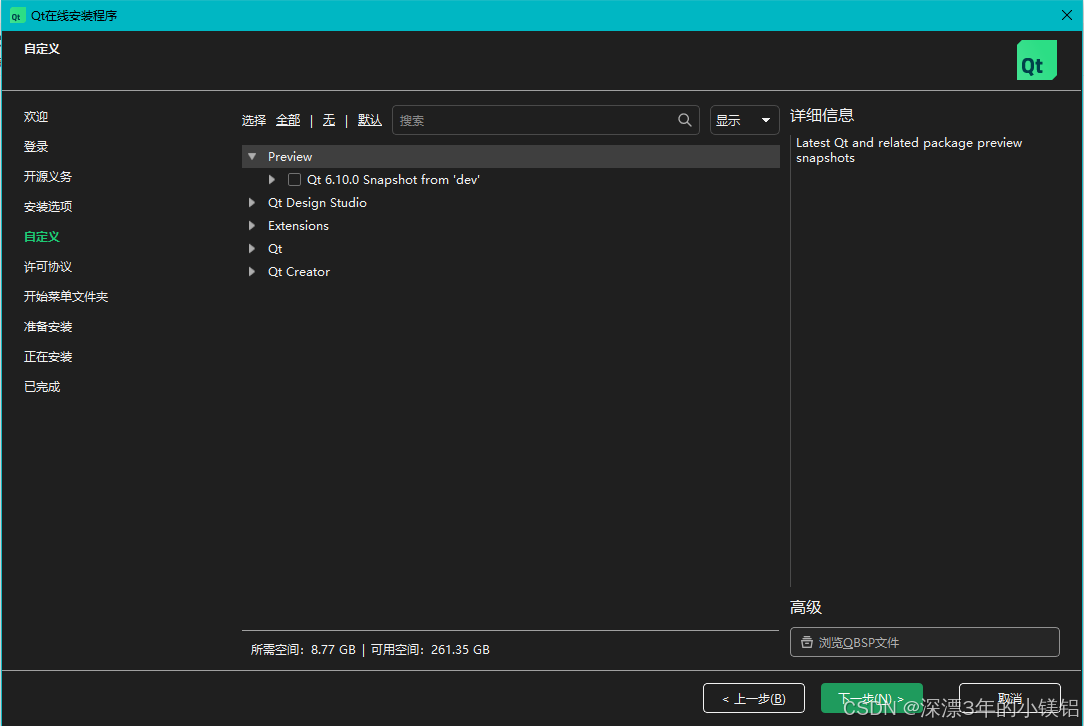The width and height of the screenshot is (1084, 726).
Task: Click the 所需空间: 8.77 GB text
Action: (303, 649)
